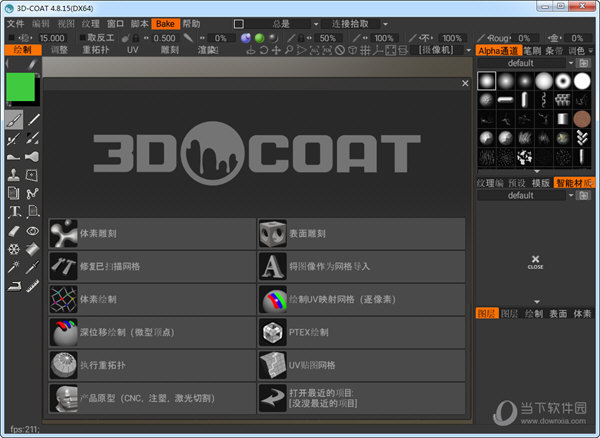600x438 pixels.
Task: Adjust the 50% depth slider value
Action: coord(328,38)
